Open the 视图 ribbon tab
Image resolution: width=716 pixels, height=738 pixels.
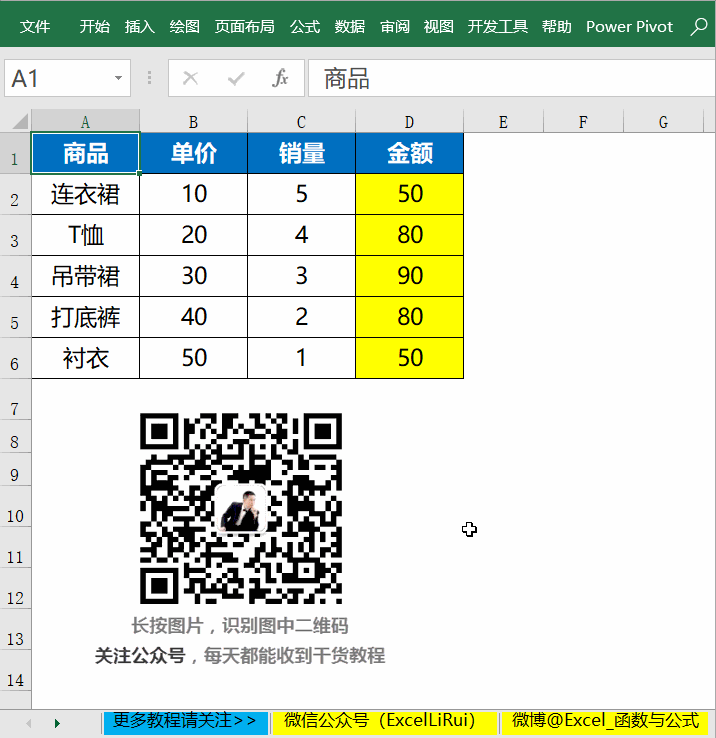[438, 26]
